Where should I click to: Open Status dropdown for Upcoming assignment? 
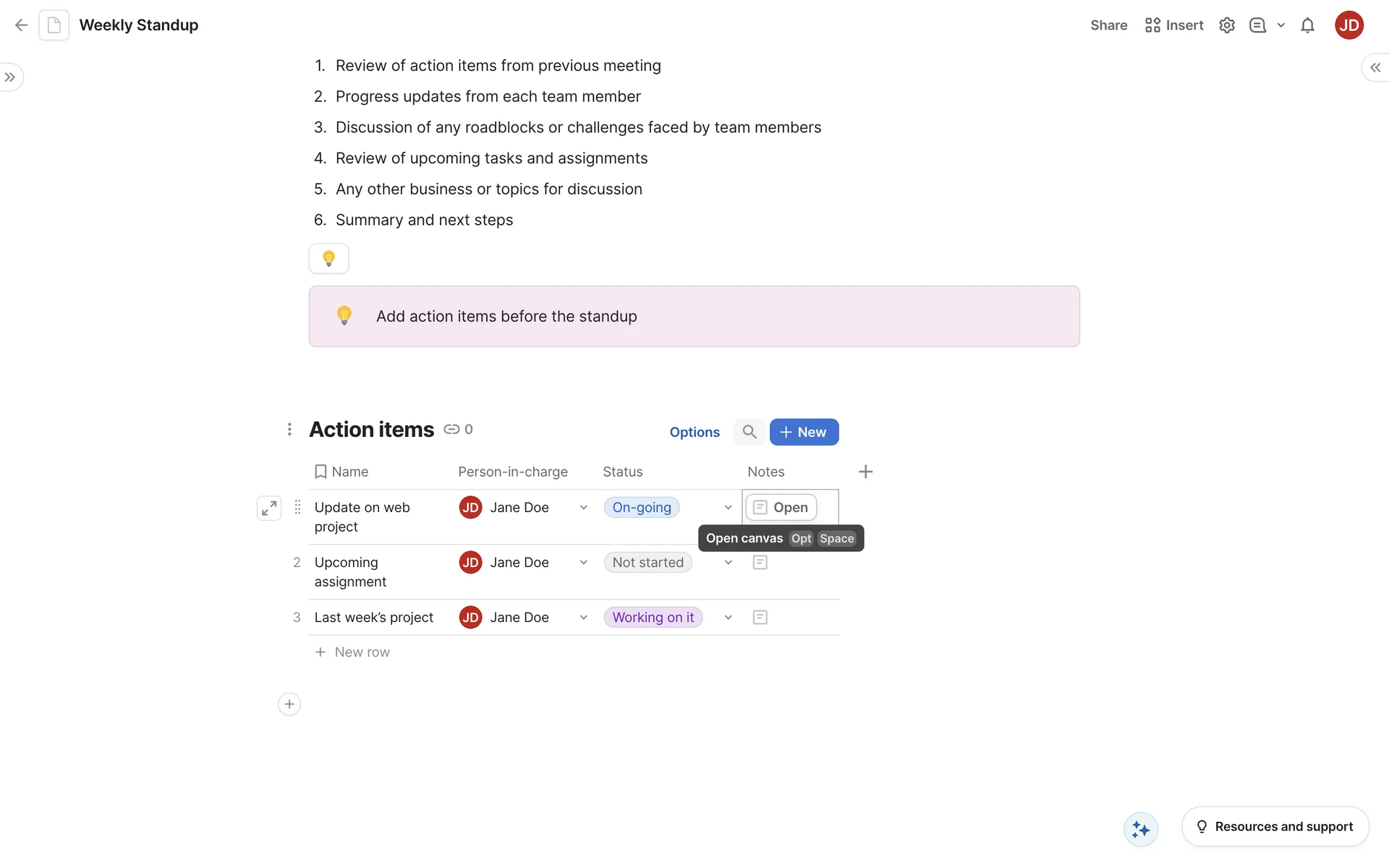pos(728,563)
